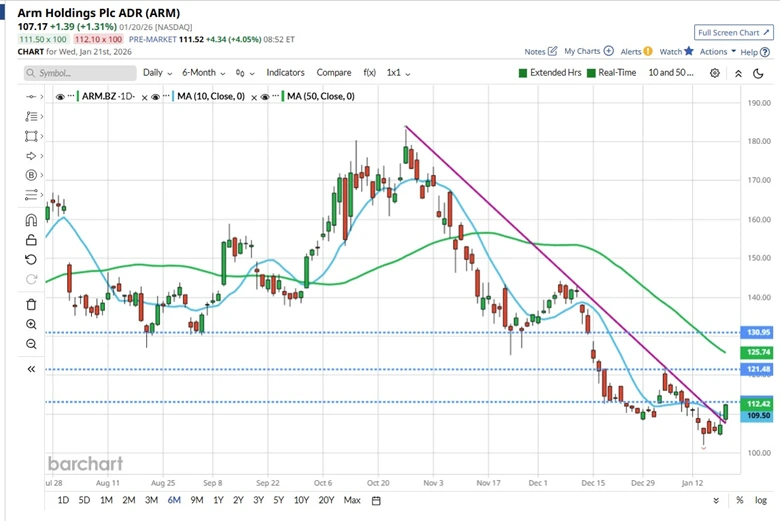Viewport: 780px width, 521px height.
Task: Toggle visibility of ARM.BZ series
Action: [60, 97]
